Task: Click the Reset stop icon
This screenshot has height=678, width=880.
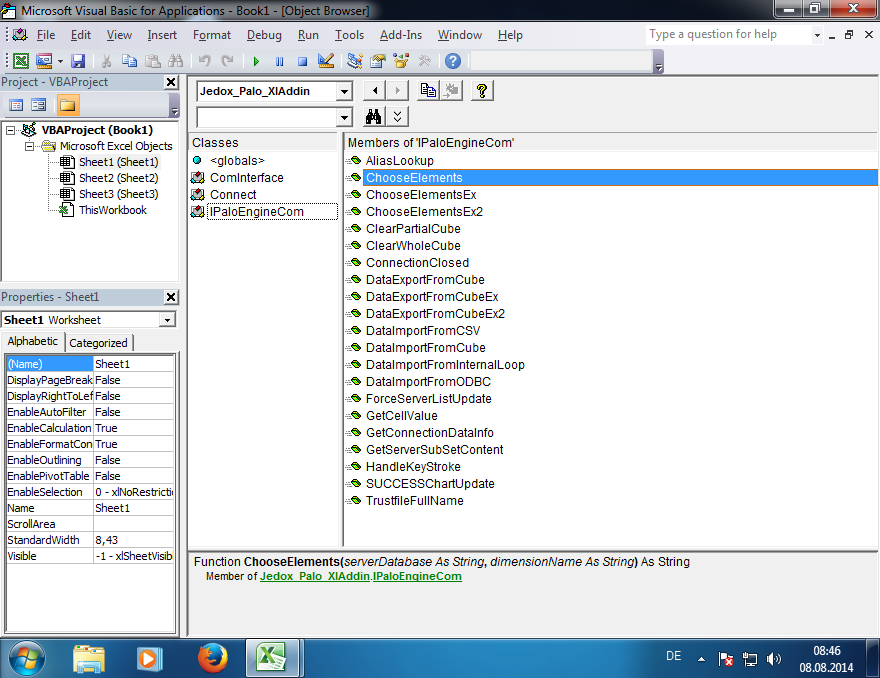Action: (302, 61)
